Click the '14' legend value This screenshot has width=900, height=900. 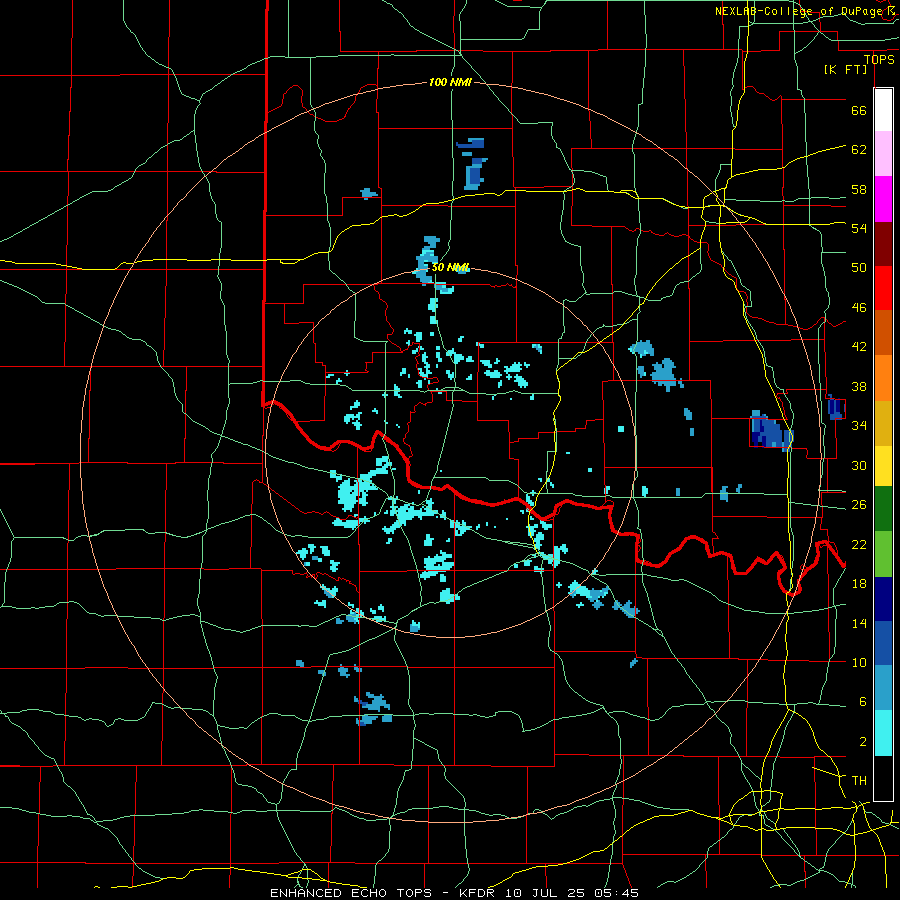click(859, 623)
